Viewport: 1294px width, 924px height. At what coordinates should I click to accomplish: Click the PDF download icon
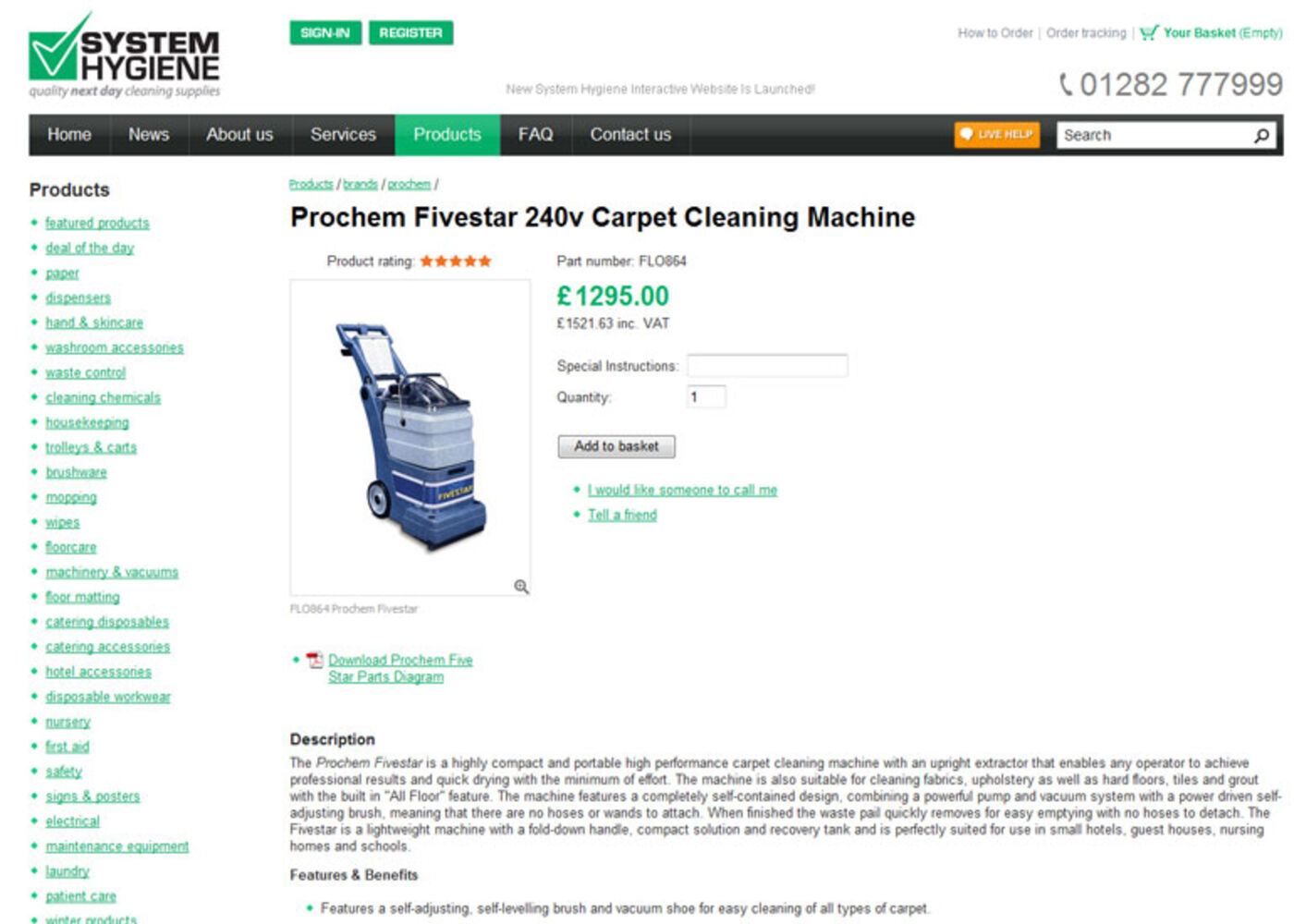(x=315, y=660)
